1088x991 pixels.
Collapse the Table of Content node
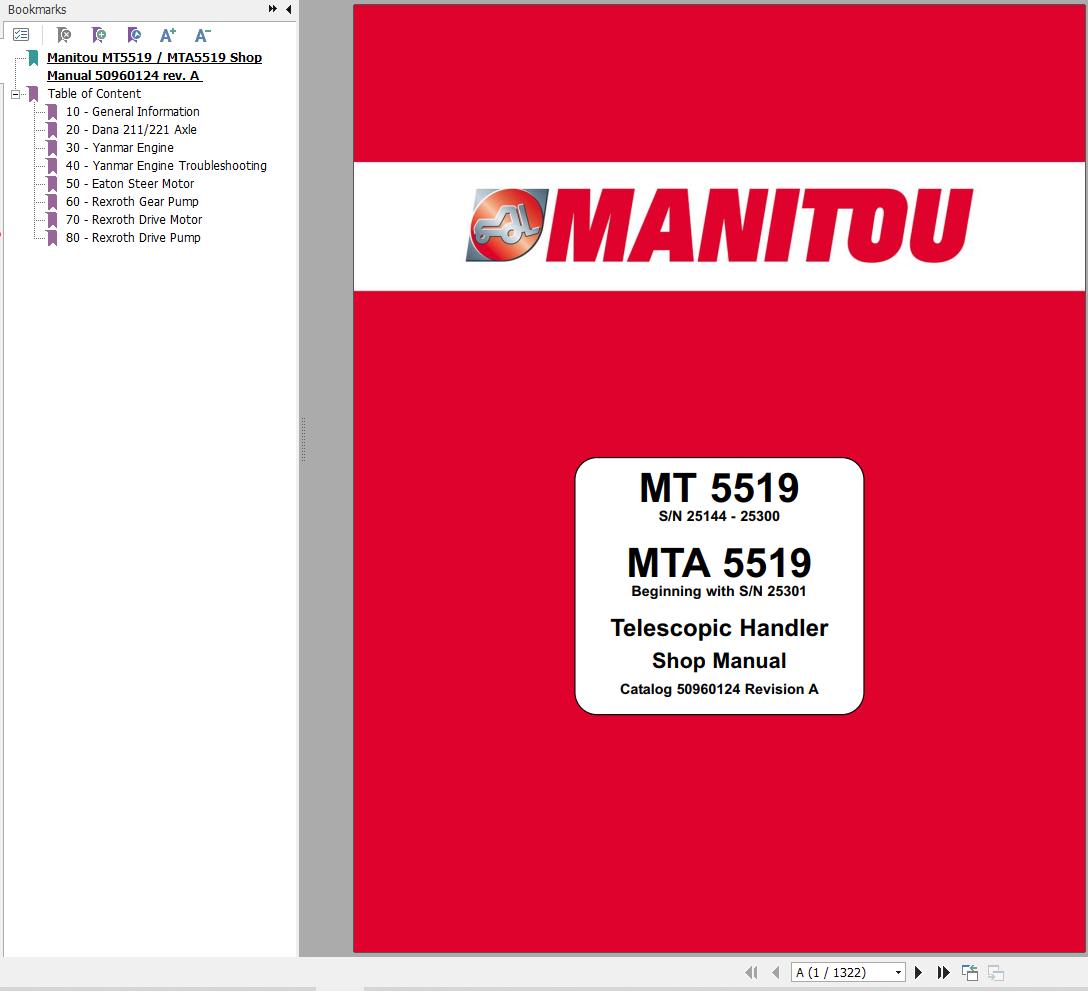(x=14, y=93)
